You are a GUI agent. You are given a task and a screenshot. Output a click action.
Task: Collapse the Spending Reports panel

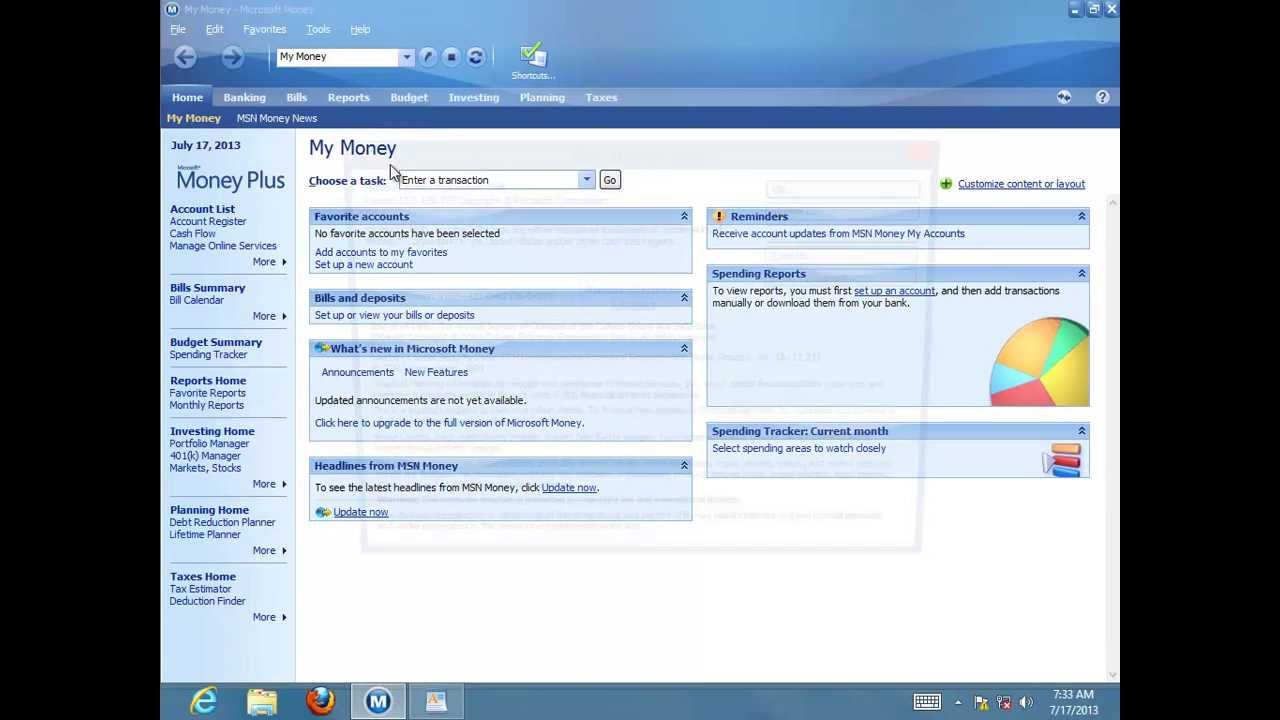pos(1081,273)
